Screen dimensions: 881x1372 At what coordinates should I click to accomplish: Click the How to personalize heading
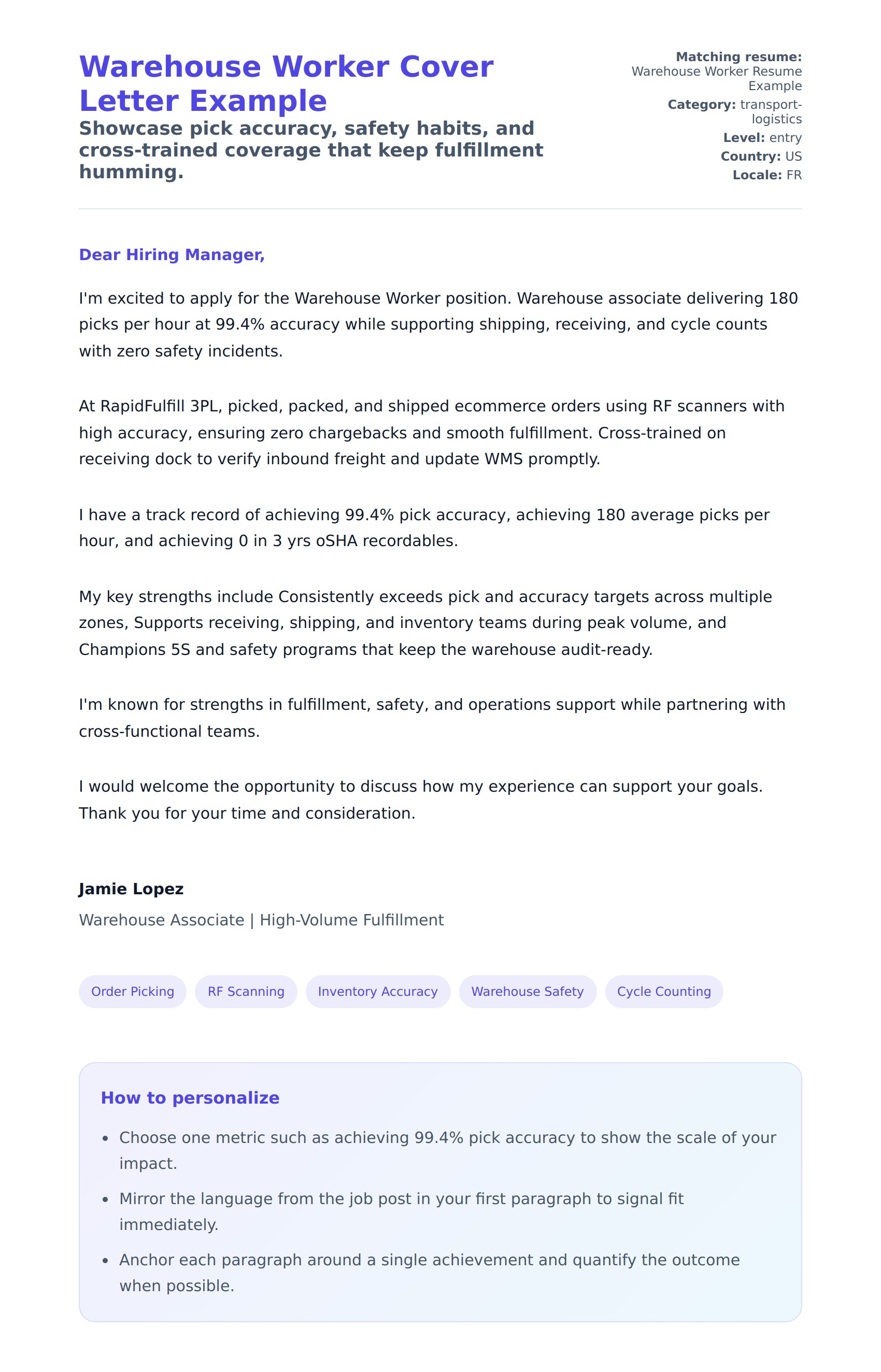190,1097
